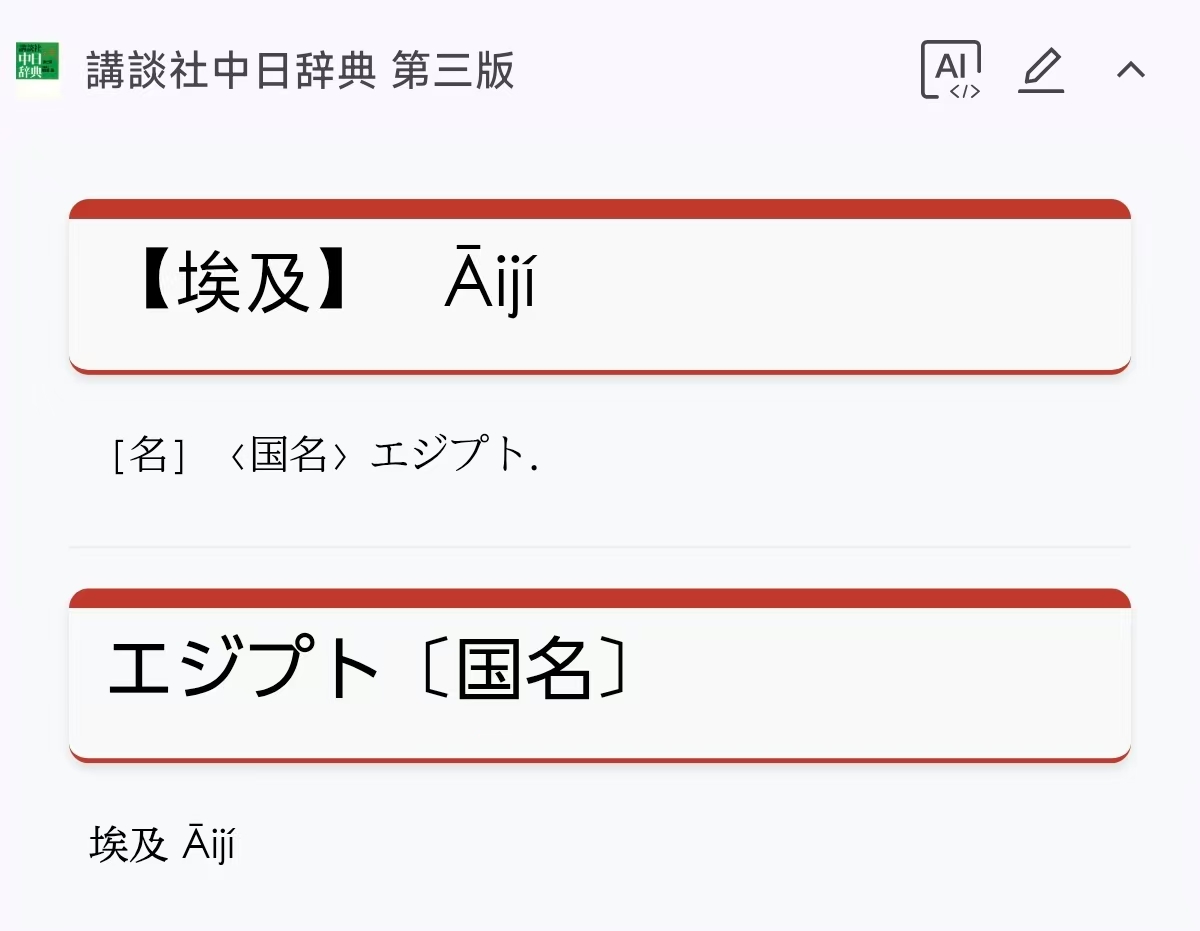
Task: Collapse the dictionary section with chevron
Action: [1131, 69]
